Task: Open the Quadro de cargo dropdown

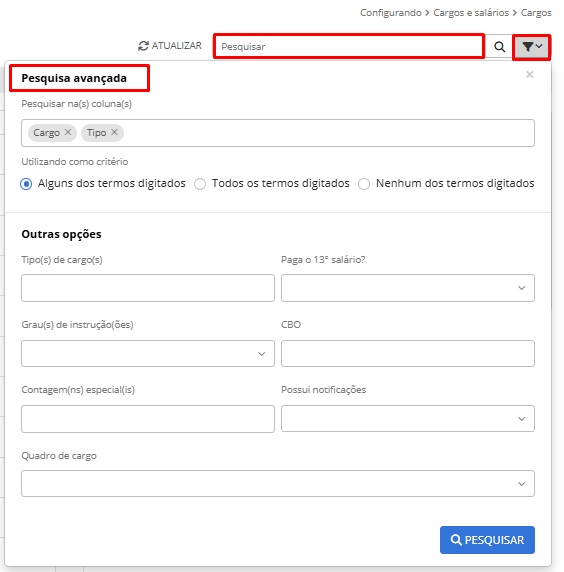Action: point(278,483)
